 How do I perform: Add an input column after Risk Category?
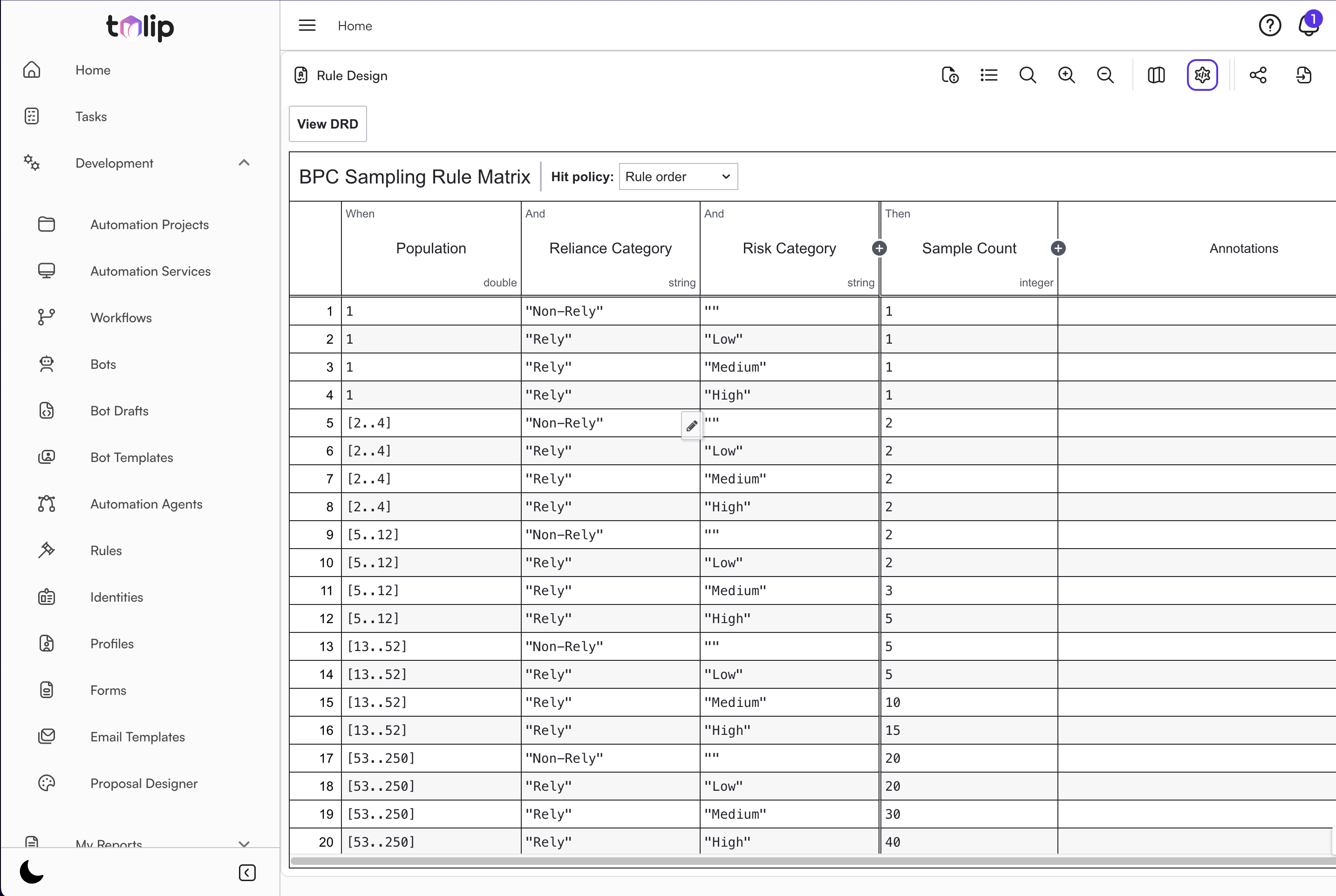coord(879,248)
